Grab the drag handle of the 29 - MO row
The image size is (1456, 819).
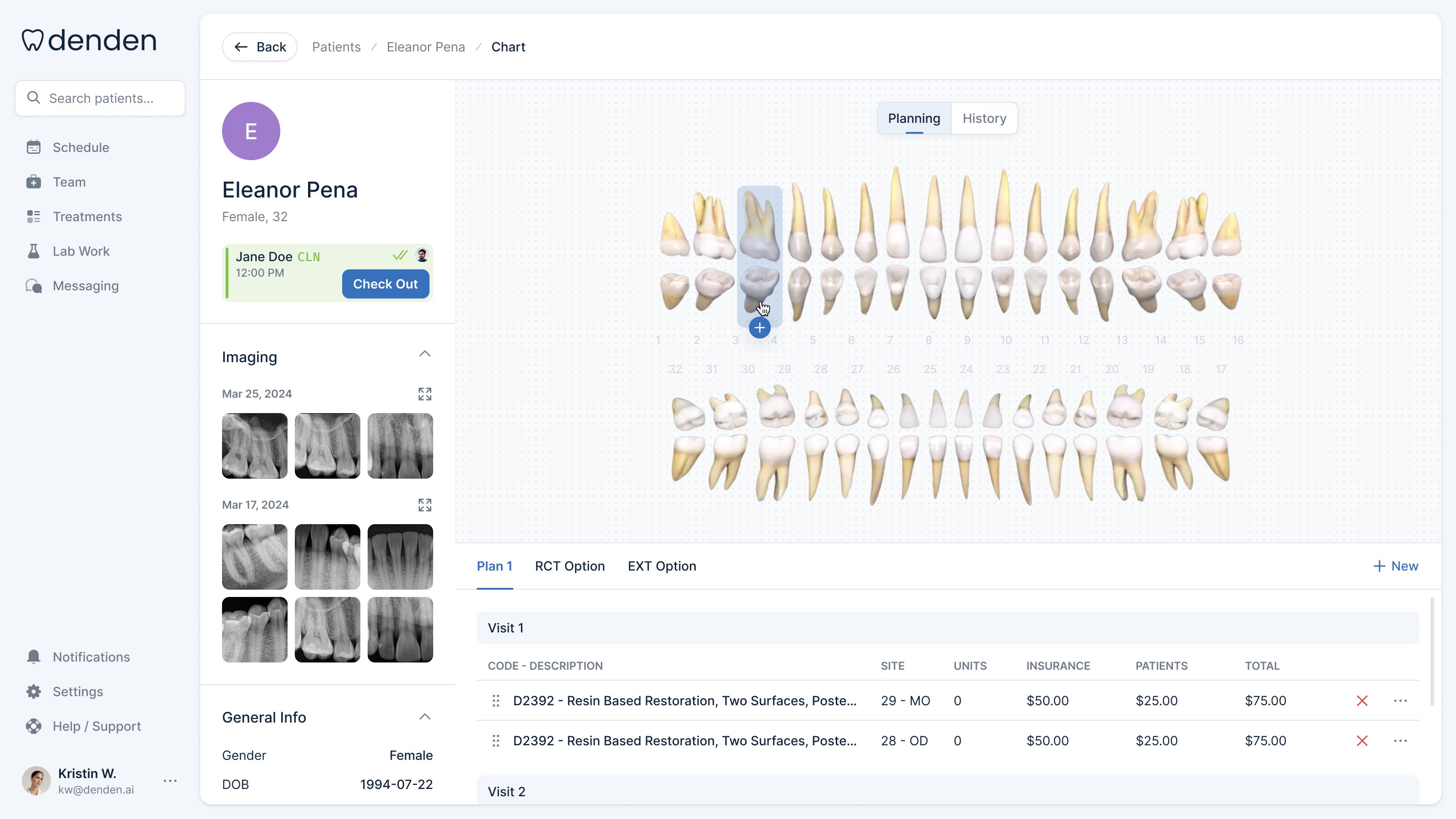[495, 701]
